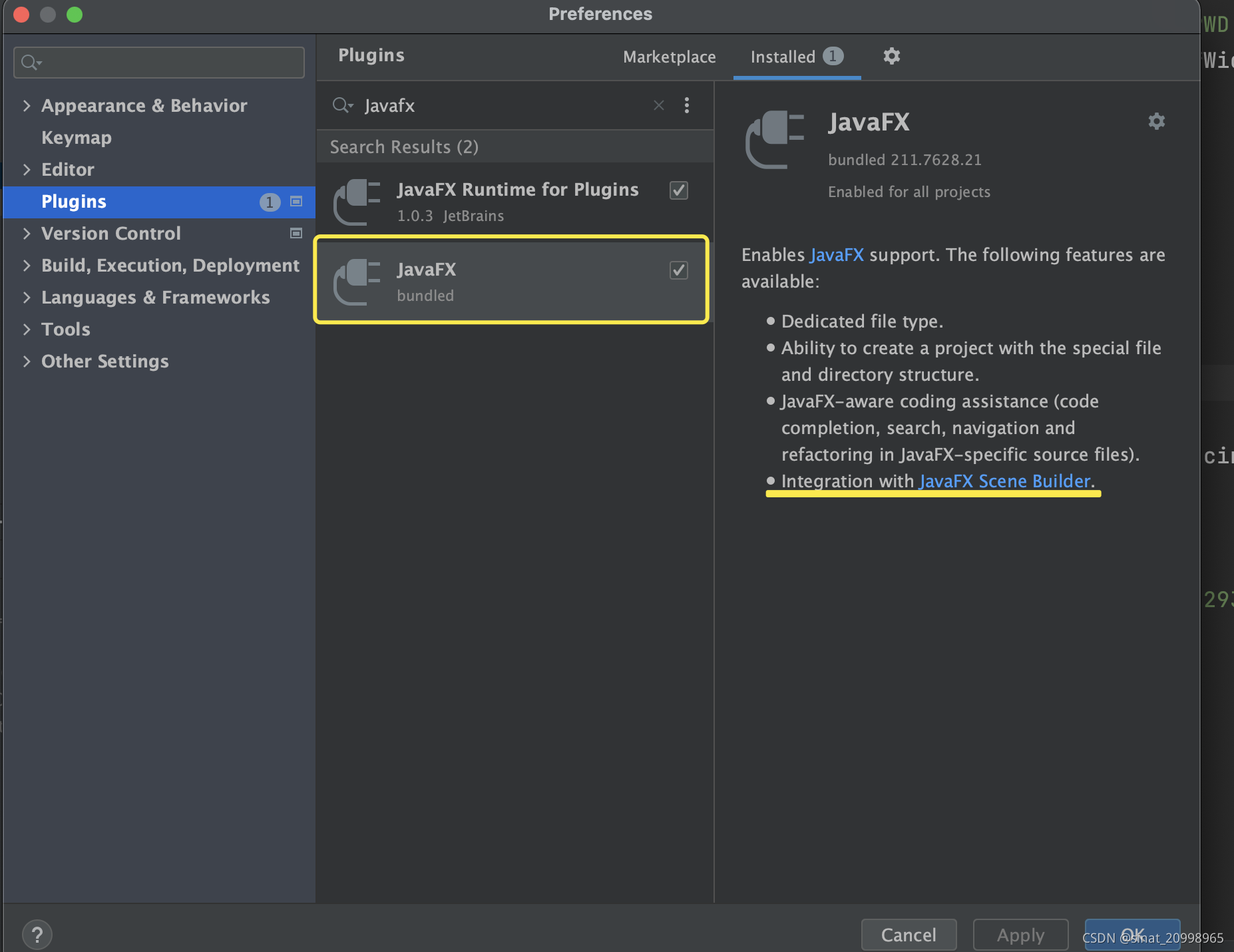Click the JavaFX plugin detail gear icon
The width and height of the screenshot is (1234, 952).
click(1156, 121)
